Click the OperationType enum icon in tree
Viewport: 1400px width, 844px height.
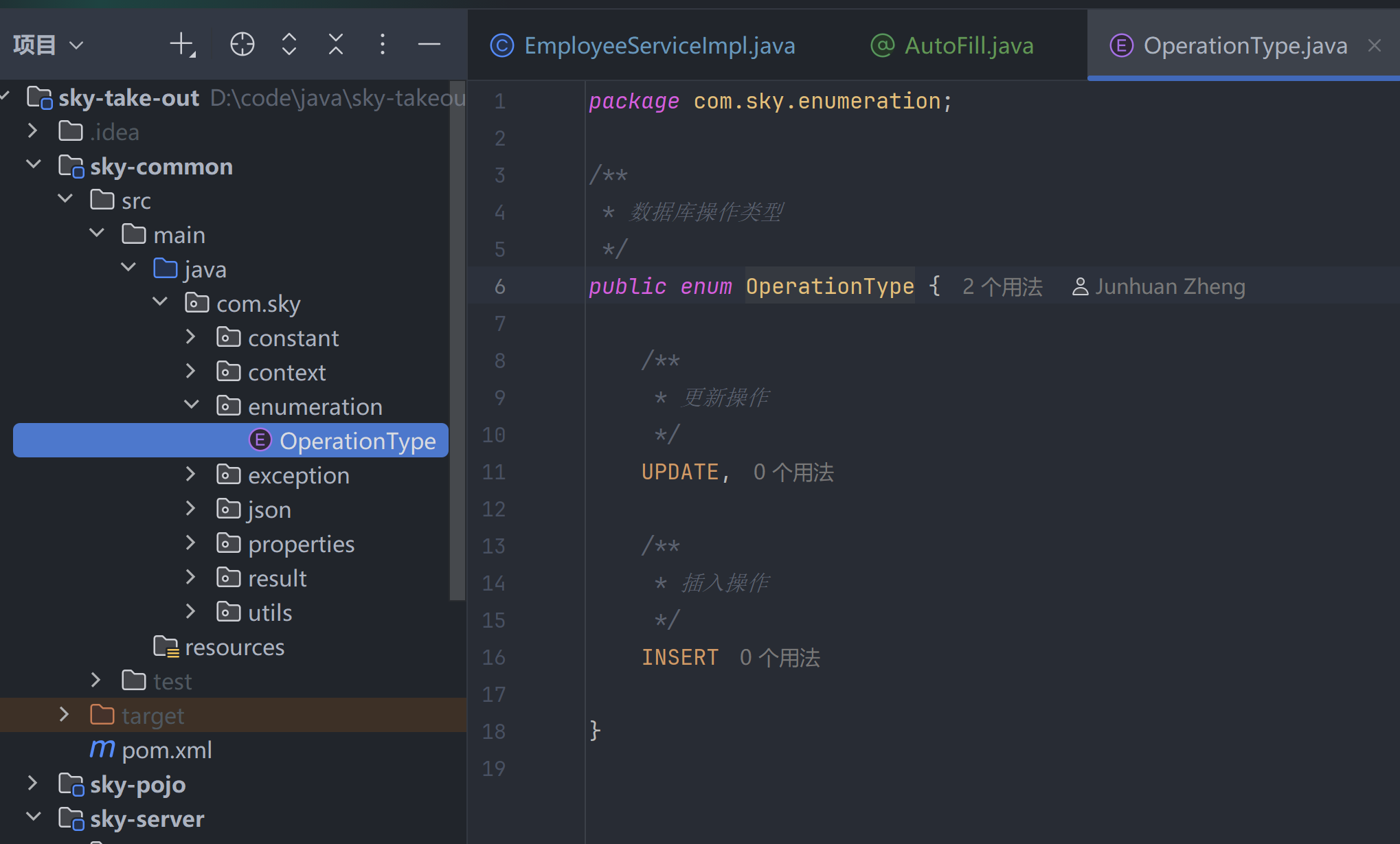[x=260, y=440]
